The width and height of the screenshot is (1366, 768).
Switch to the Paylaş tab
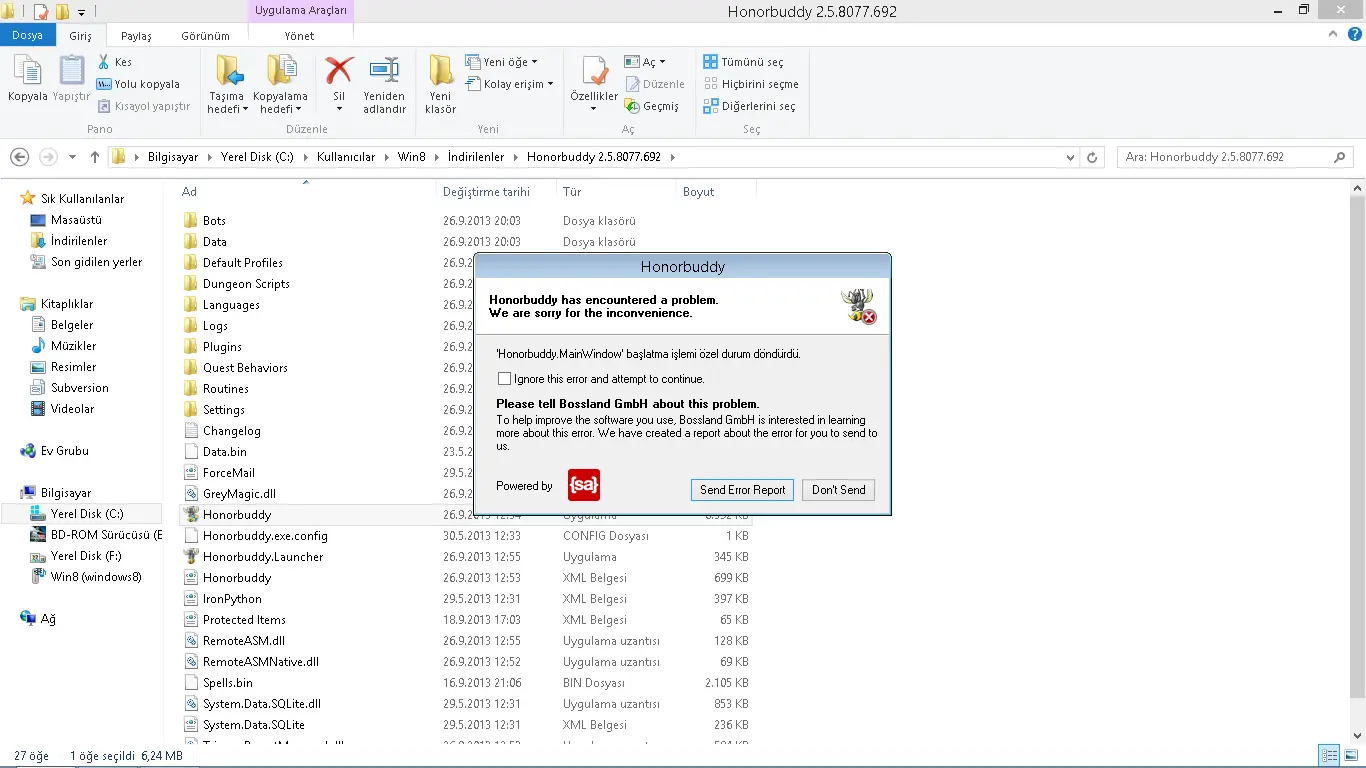pyautogui.click(x=136, y=35)
